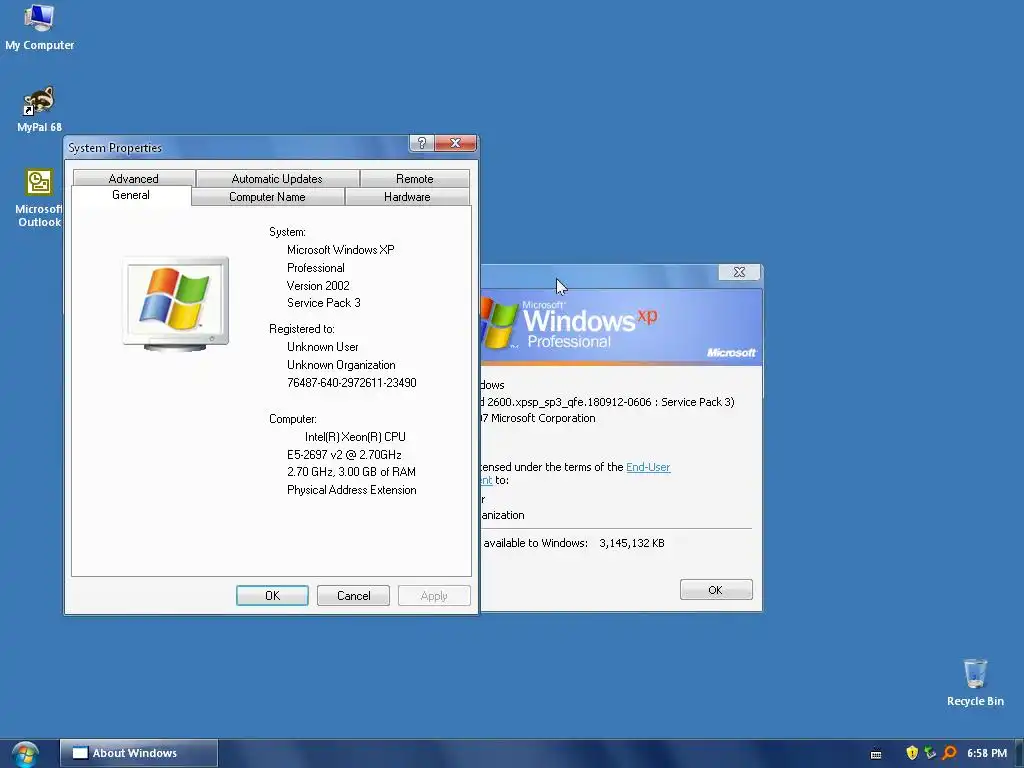Click the 'Unknown Organization' text
The width and height of the screenshot is (1024, 768).
point(341,365)
